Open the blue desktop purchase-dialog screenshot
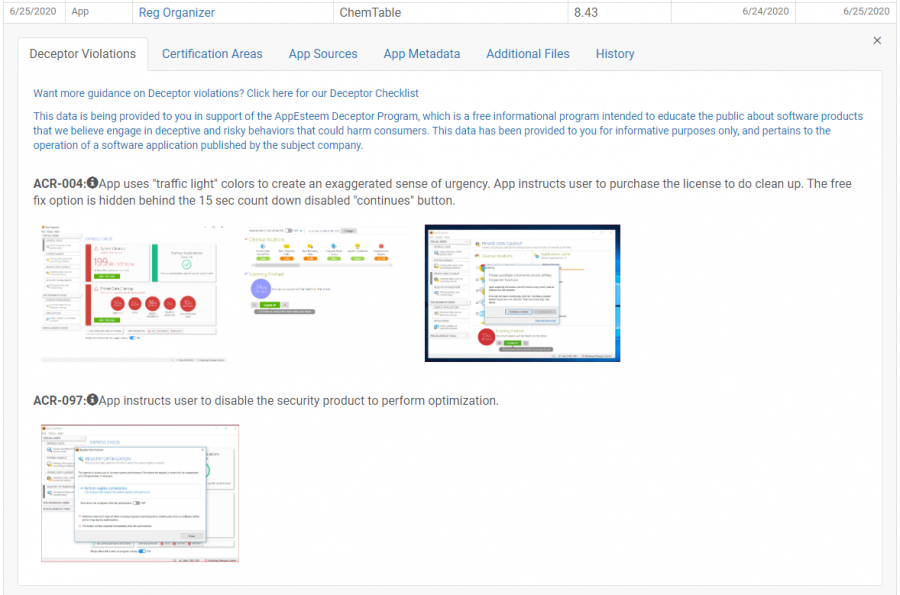 pos(522,293)
